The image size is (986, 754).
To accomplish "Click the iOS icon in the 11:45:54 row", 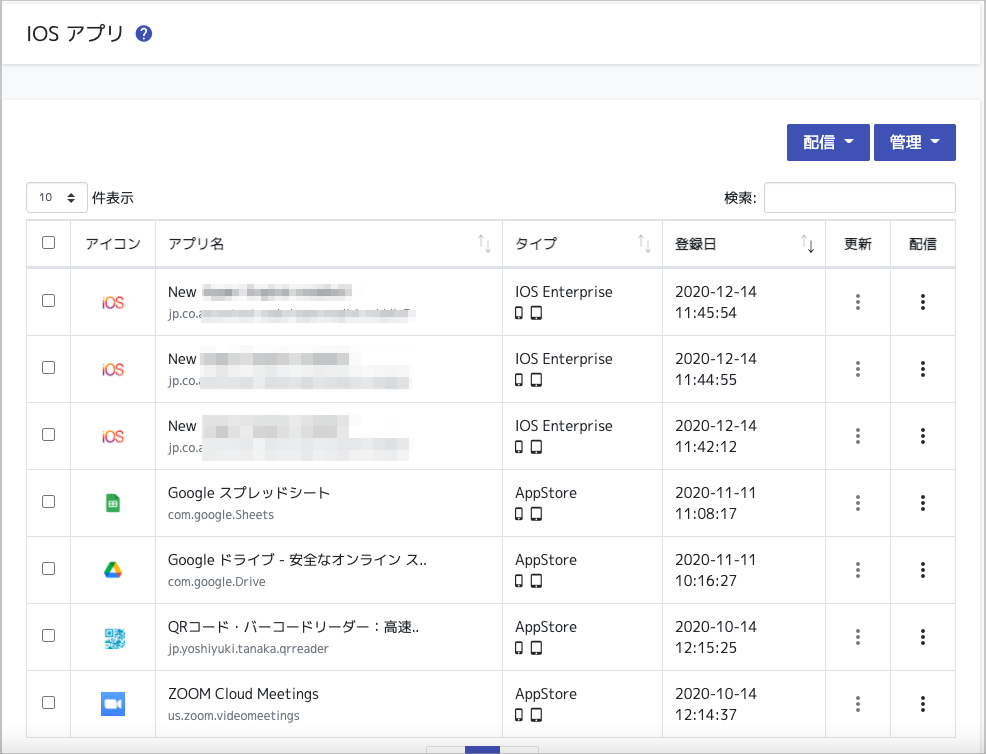I will [113, 302].
